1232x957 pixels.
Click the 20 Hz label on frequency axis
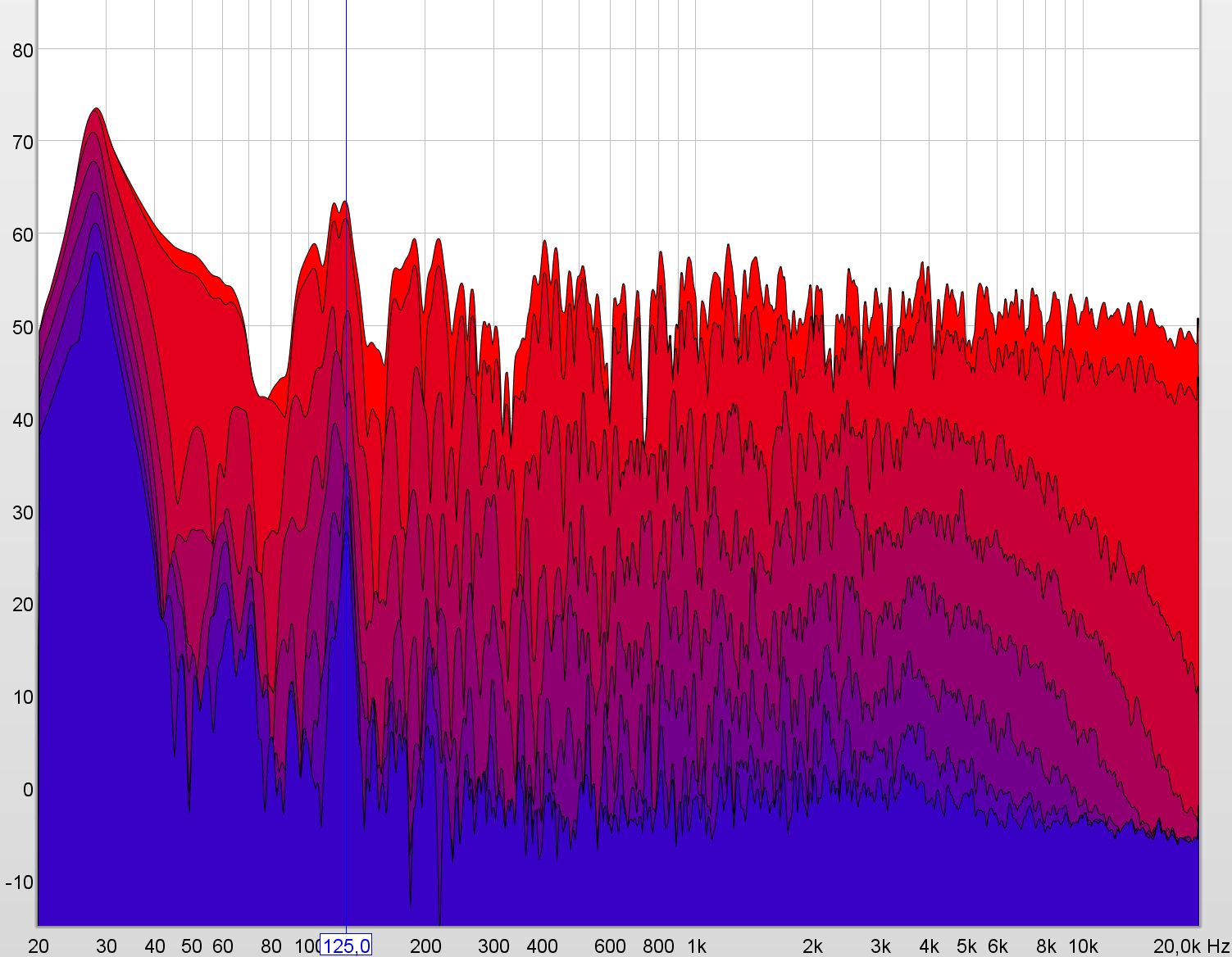(39, 946)
